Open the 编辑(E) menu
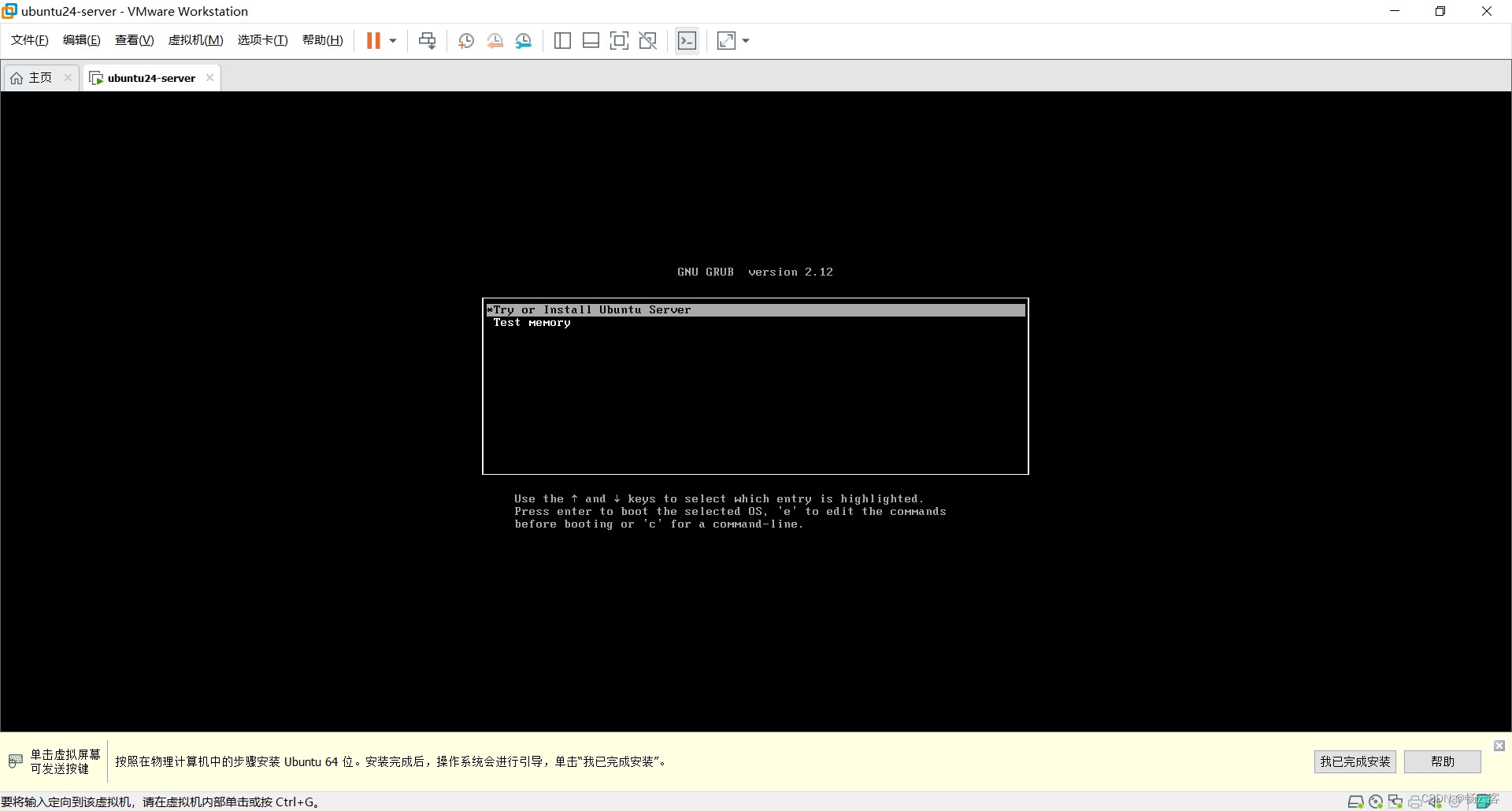This screenshot has width=1512, height=811. [x=82, y=40]
